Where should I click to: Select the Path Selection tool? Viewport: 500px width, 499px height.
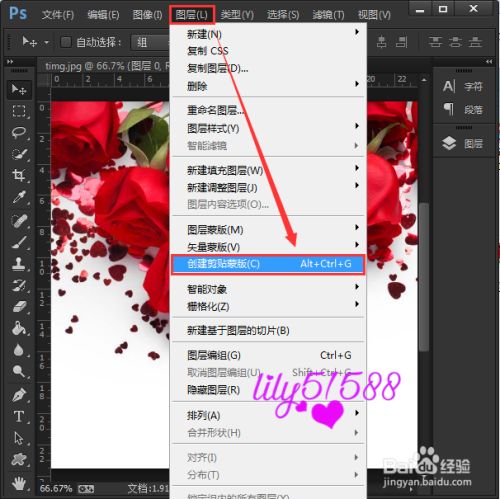point(19,438)
